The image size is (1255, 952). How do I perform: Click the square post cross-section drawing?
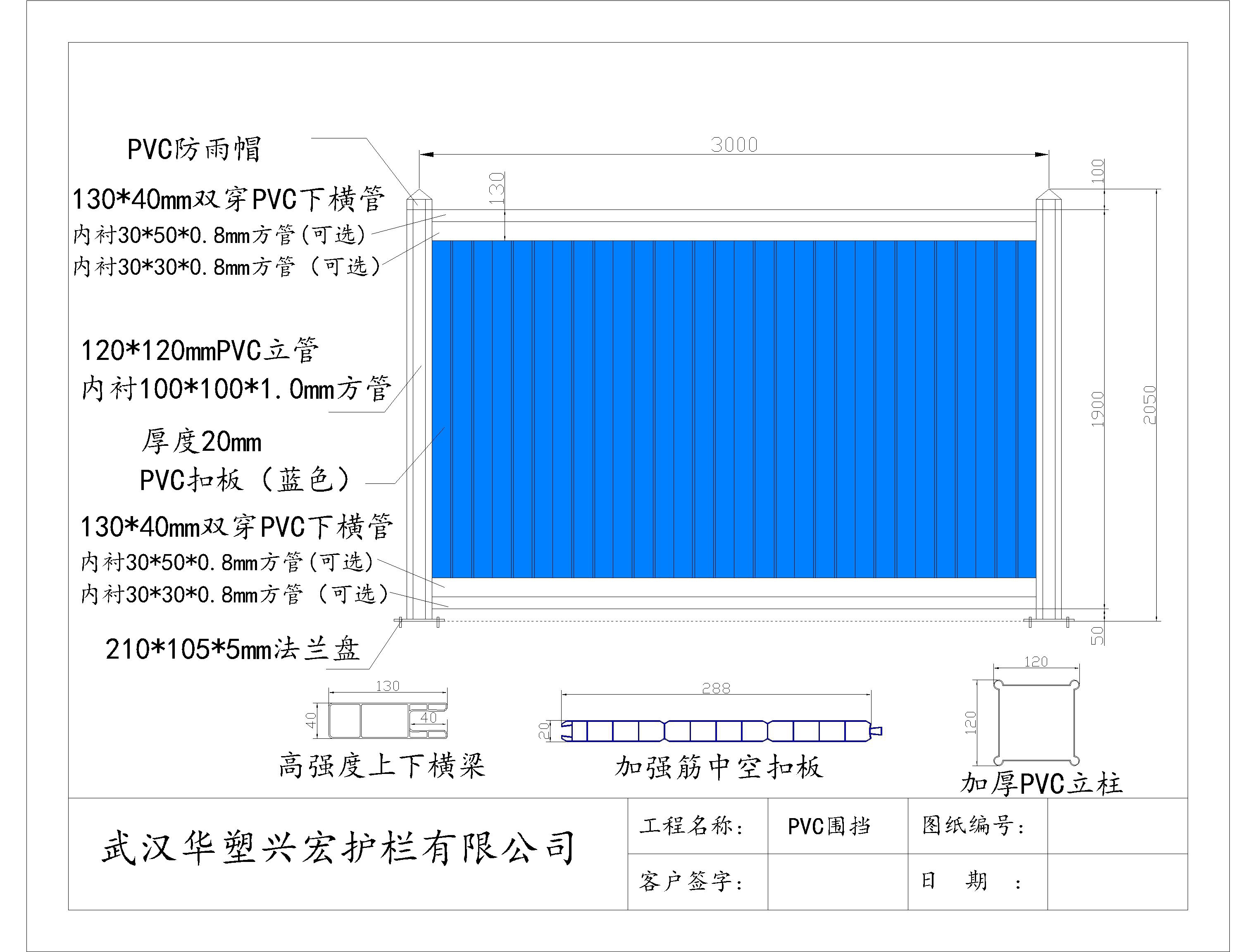click(1036, 723)
